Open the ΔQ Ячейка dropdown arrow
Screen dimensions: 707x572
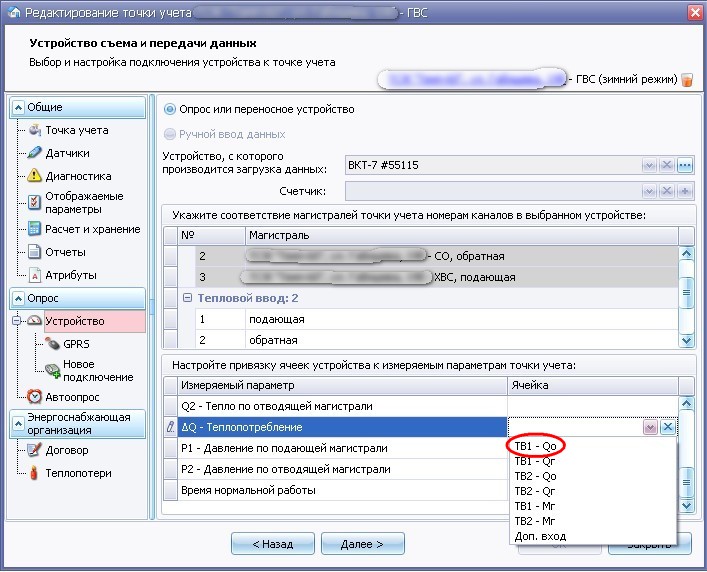point(650,427)
